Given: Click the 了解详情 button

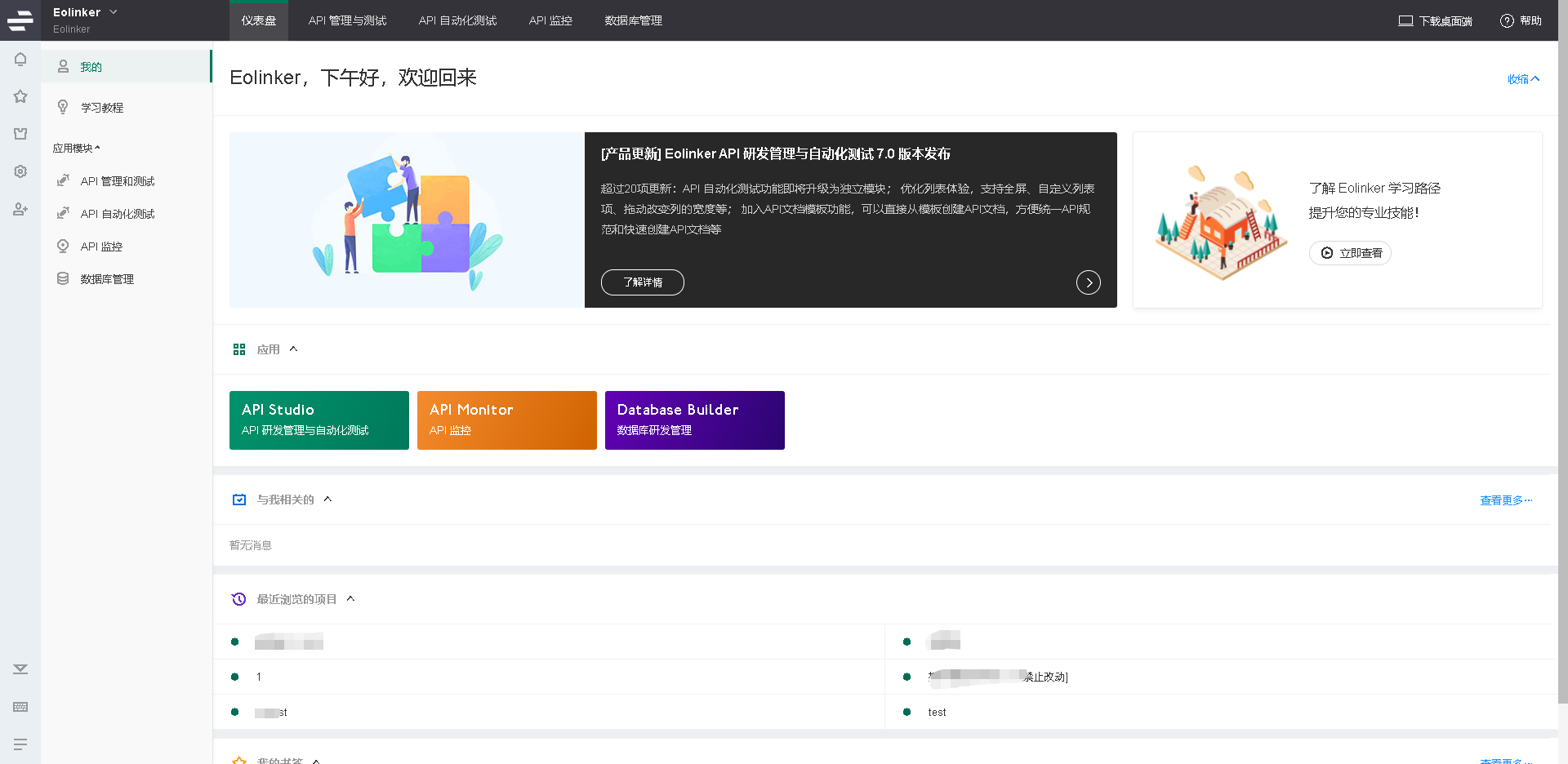Looking at the screenshot, I should (x=643, y=282).
